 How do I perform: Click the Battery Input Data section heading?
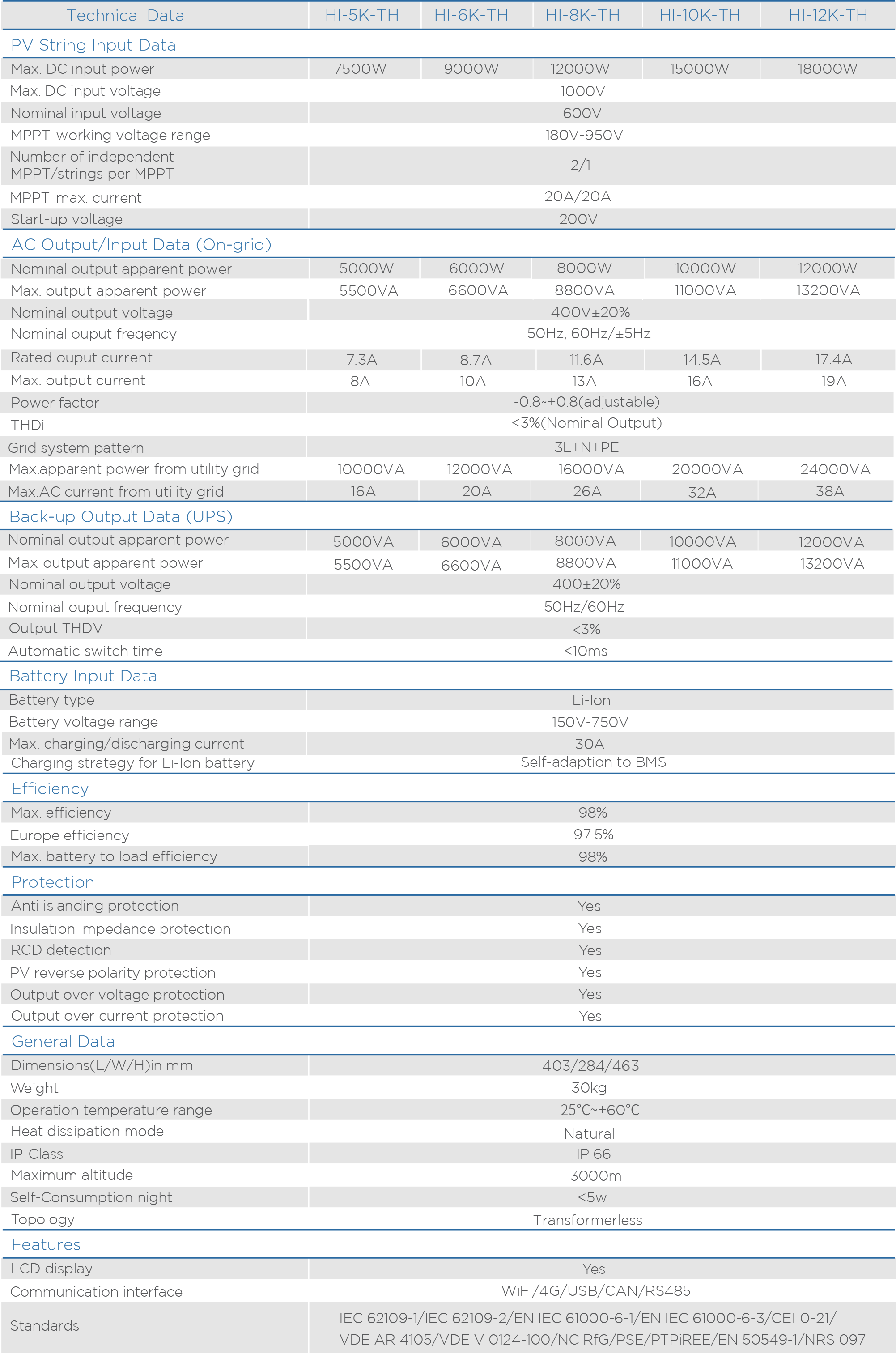(x=83, y=676)
